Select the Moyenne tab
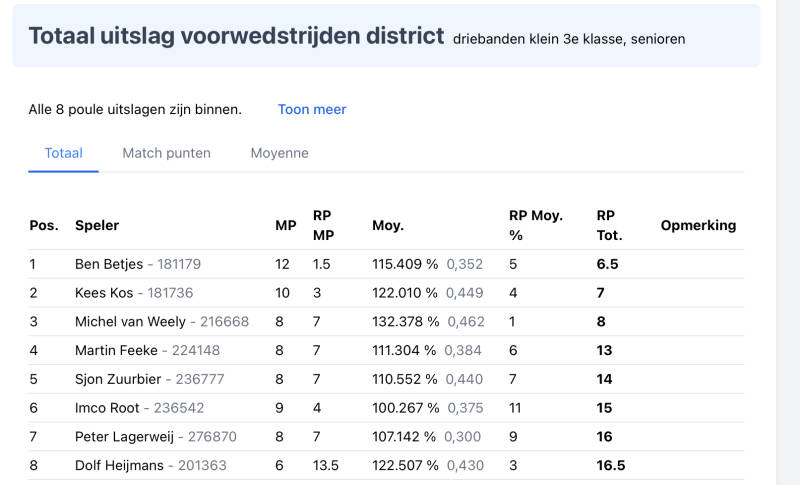This screenshot has height=485, width=800. tap(279, 153)
